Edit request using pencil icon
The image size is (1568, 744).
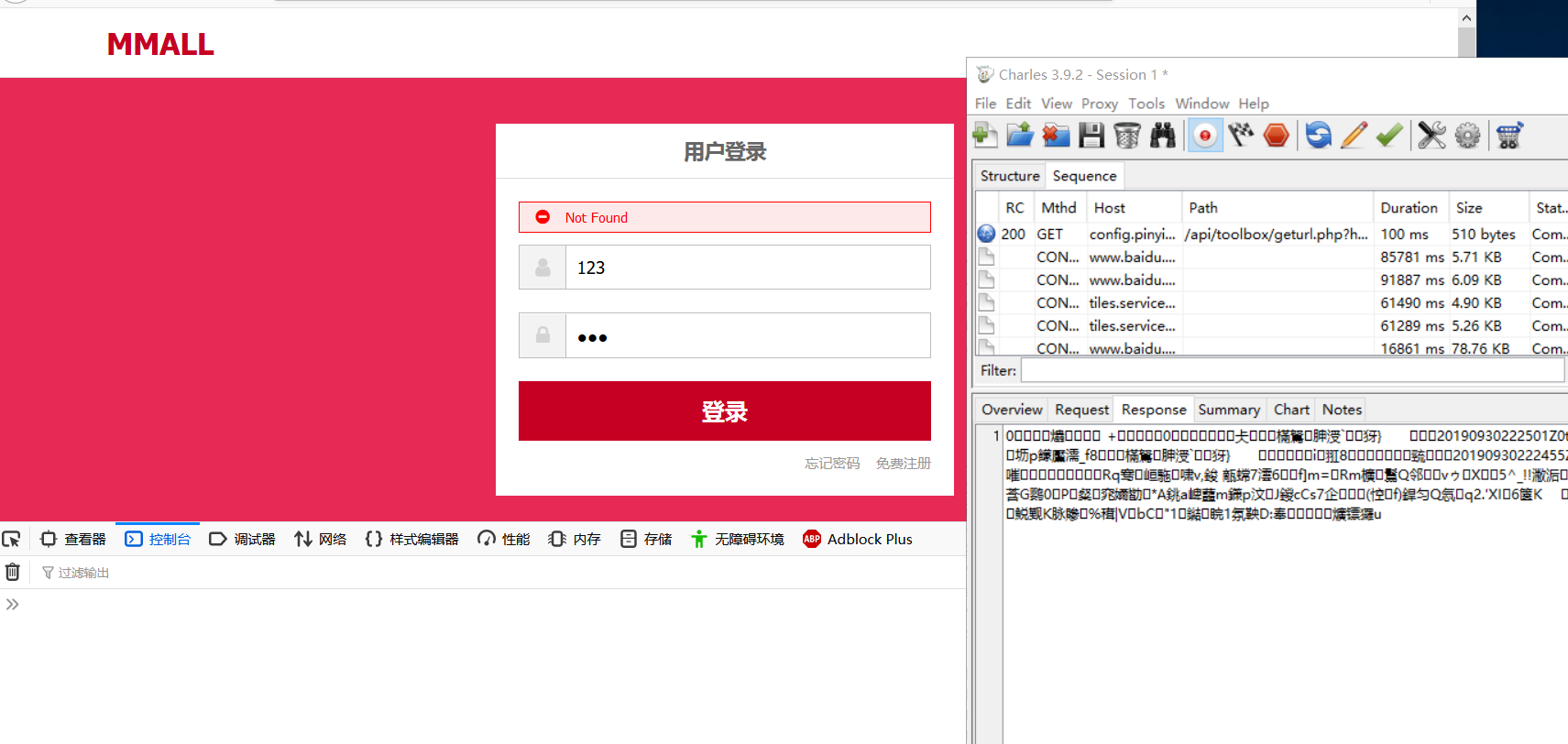(x=1354, y=136)
